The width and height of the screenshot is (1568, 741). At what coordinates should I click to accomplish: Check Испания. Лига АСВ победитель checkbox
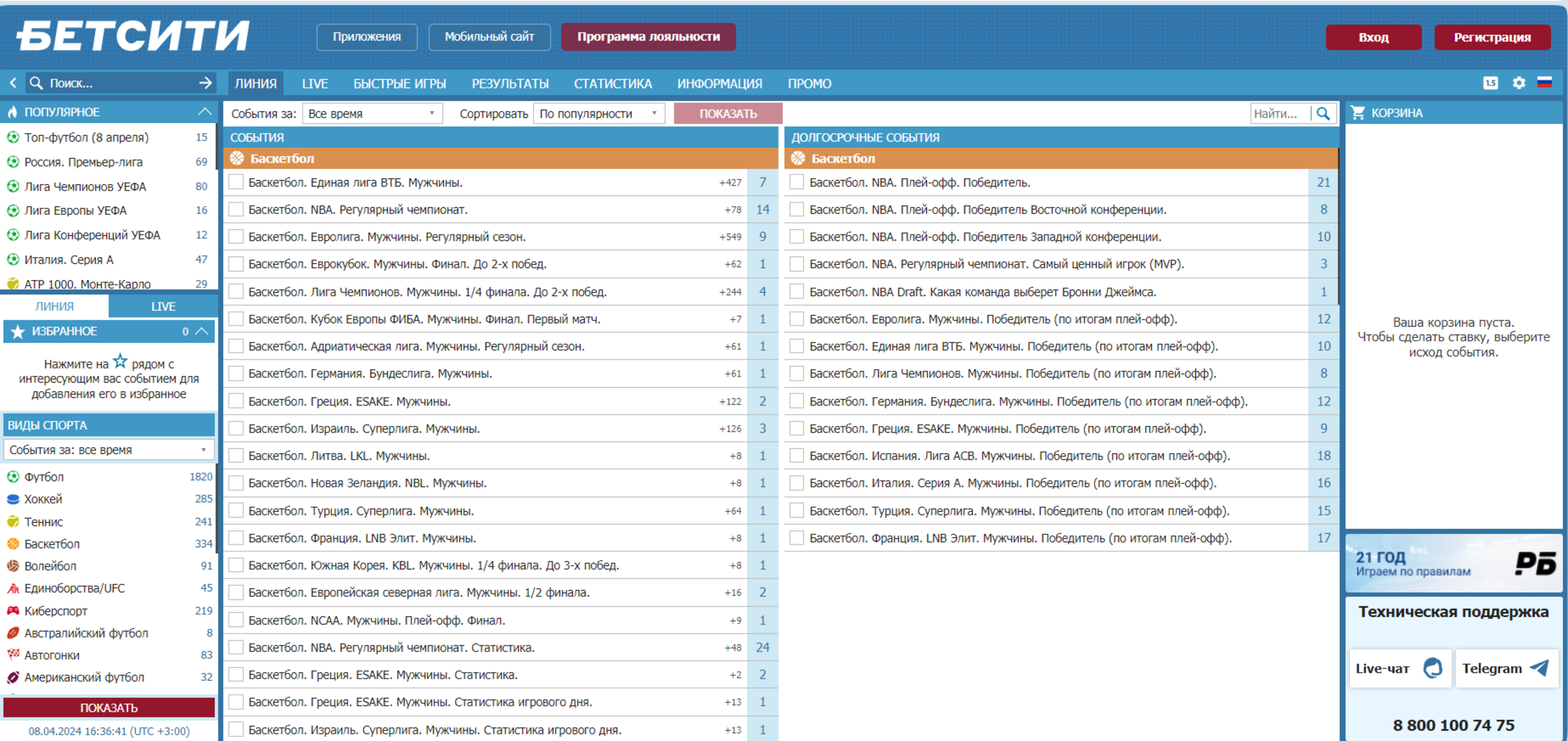797,455
